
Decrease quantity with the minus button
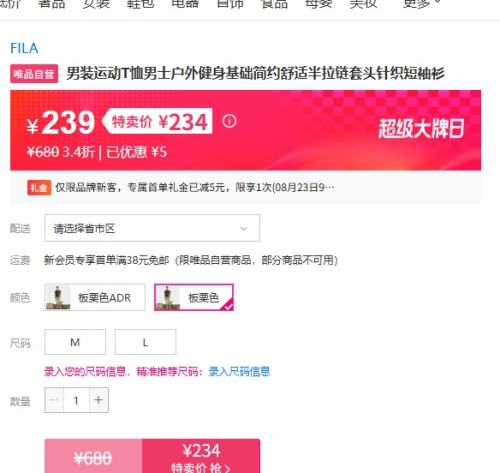tap(54, 400)
